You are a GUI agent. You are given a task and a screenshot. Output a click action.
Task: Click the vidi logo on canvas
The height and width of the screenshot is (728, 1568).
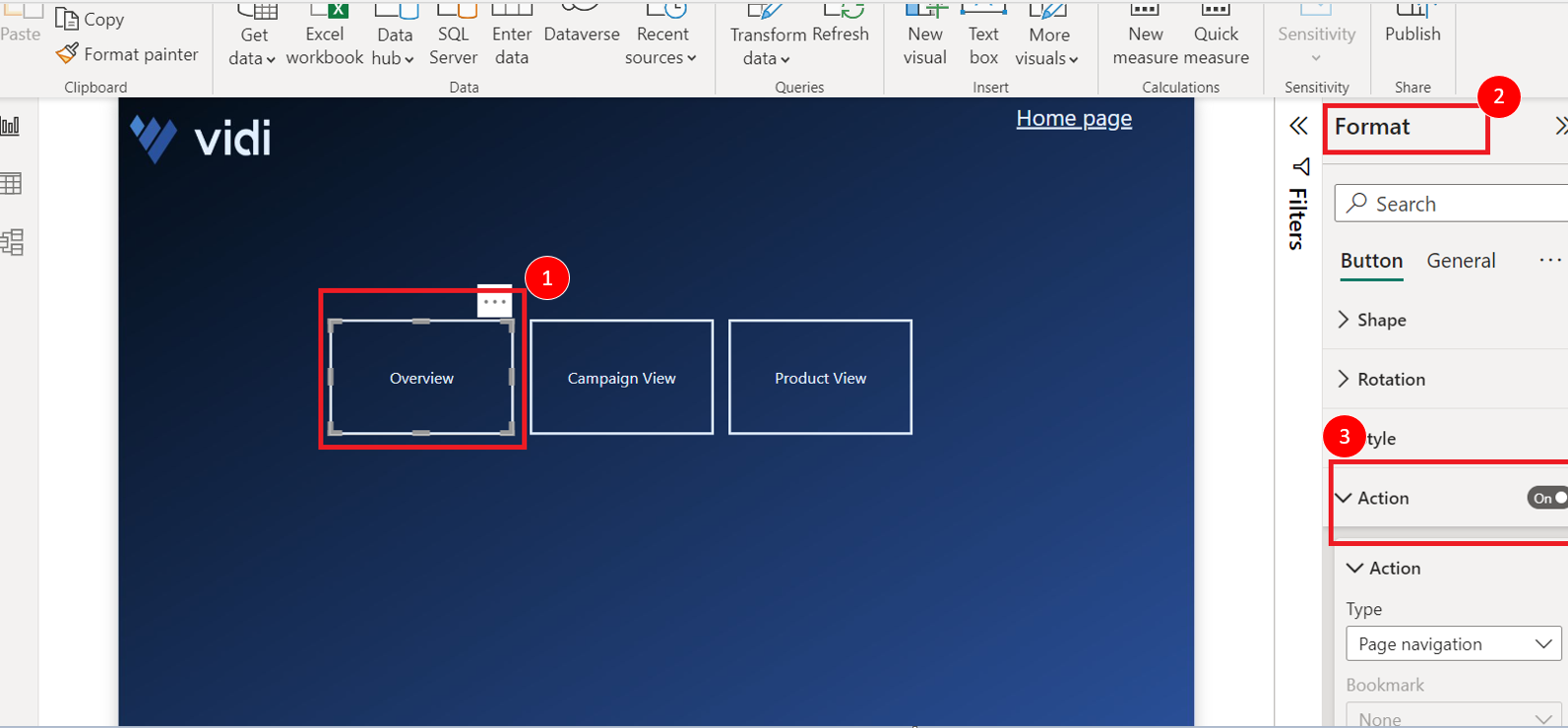[x=201, y=139]
